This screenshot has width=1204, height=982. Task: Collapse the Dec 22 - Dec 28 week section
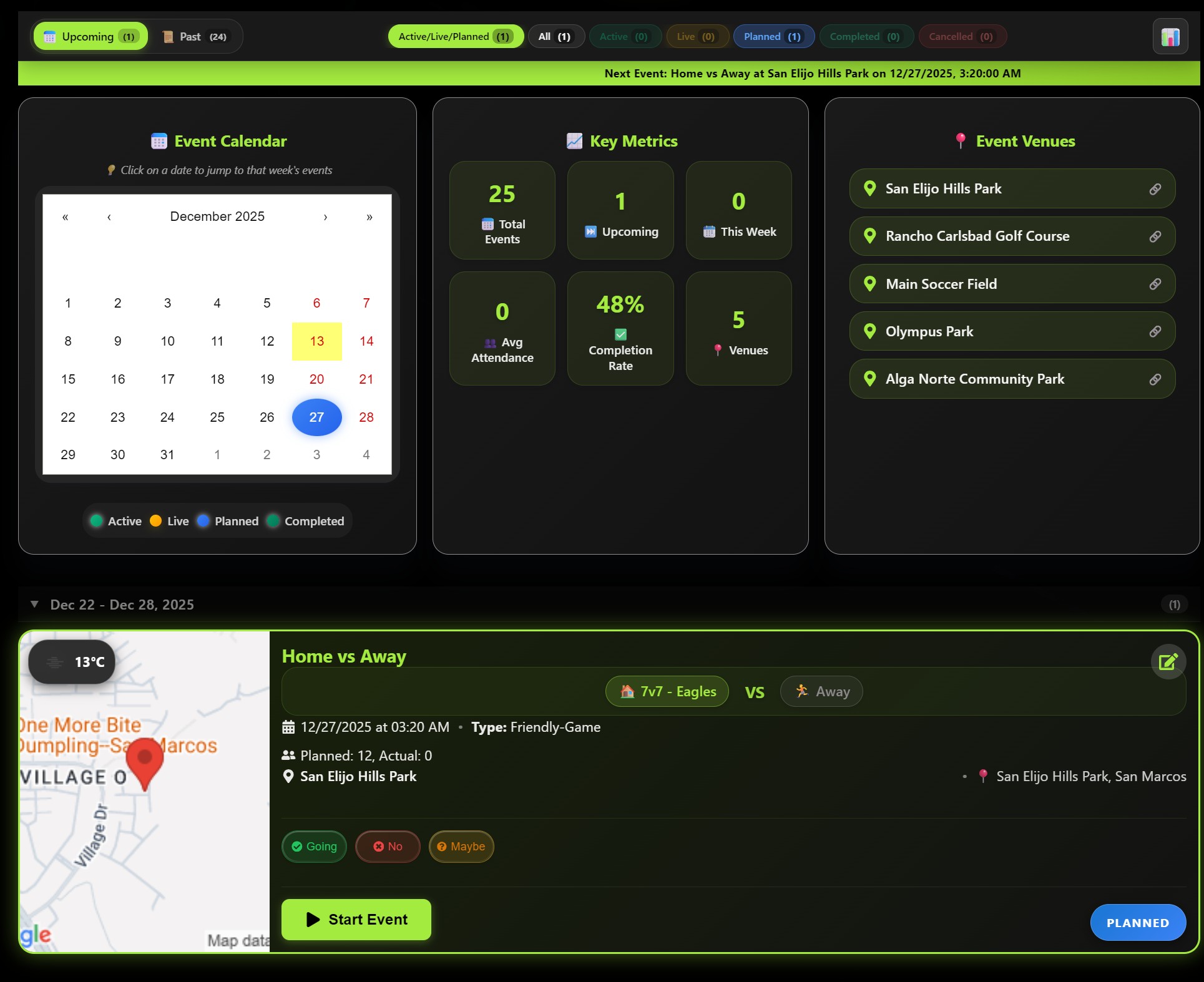(34, 604)
